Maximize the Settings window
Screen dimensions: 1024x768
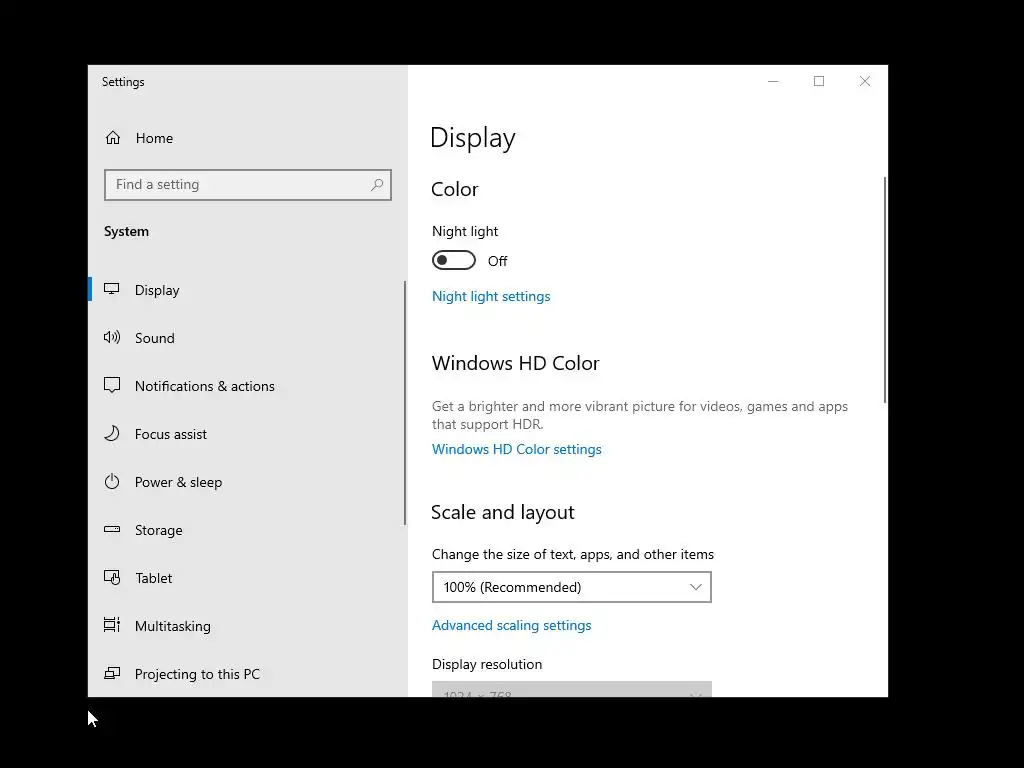pos(819,81)
